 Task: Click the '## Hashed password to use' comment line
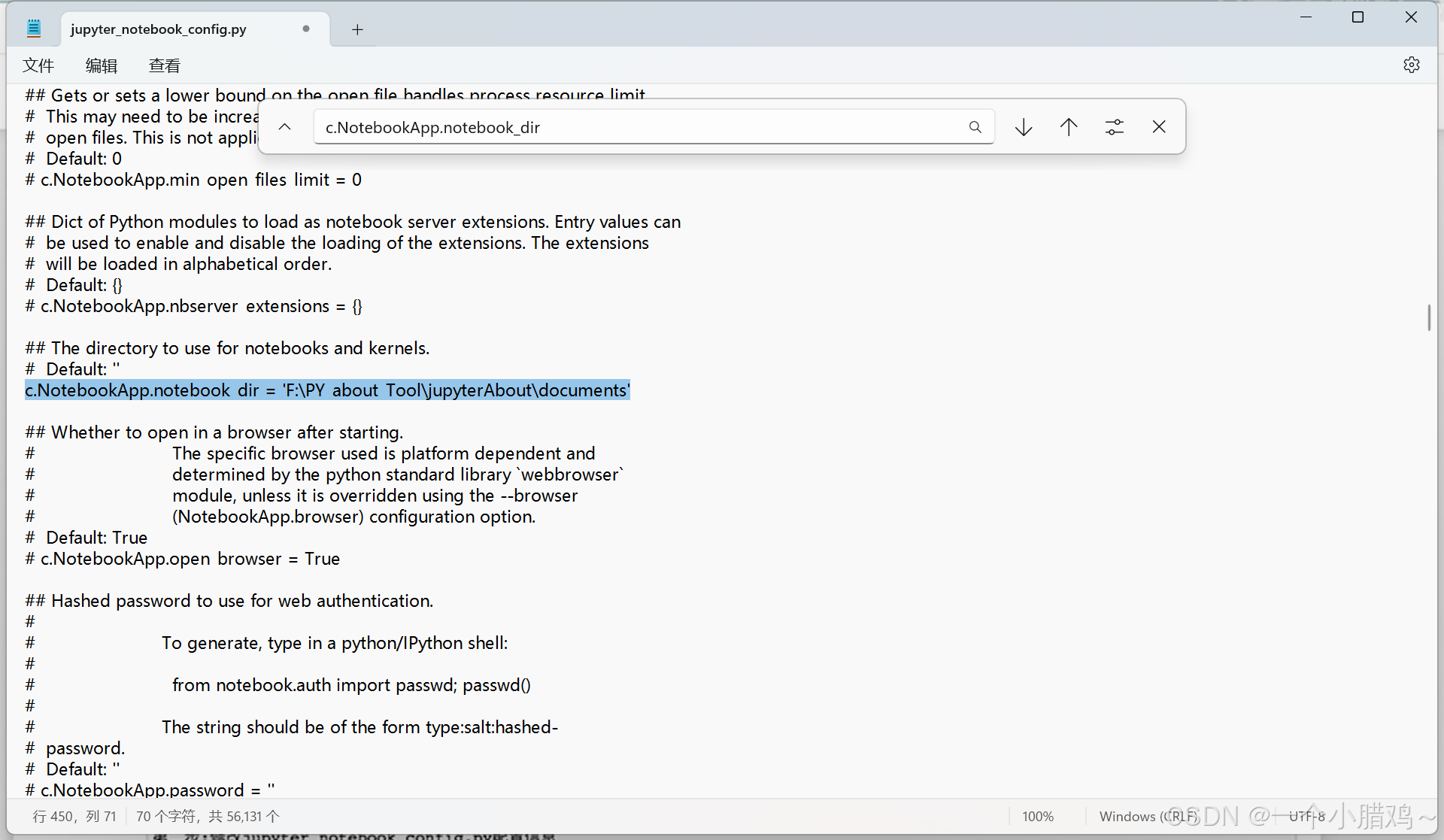229,601
